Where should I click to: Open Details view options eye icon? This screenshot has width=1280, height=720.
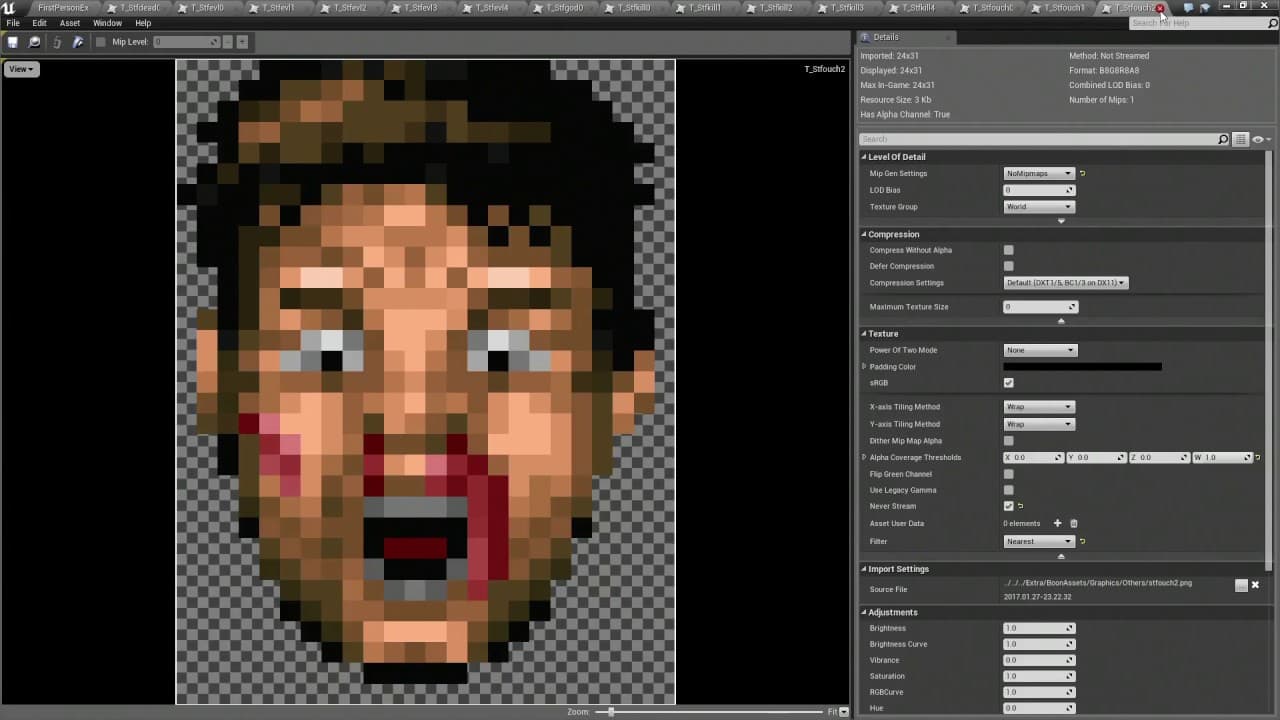[1258, 140]
